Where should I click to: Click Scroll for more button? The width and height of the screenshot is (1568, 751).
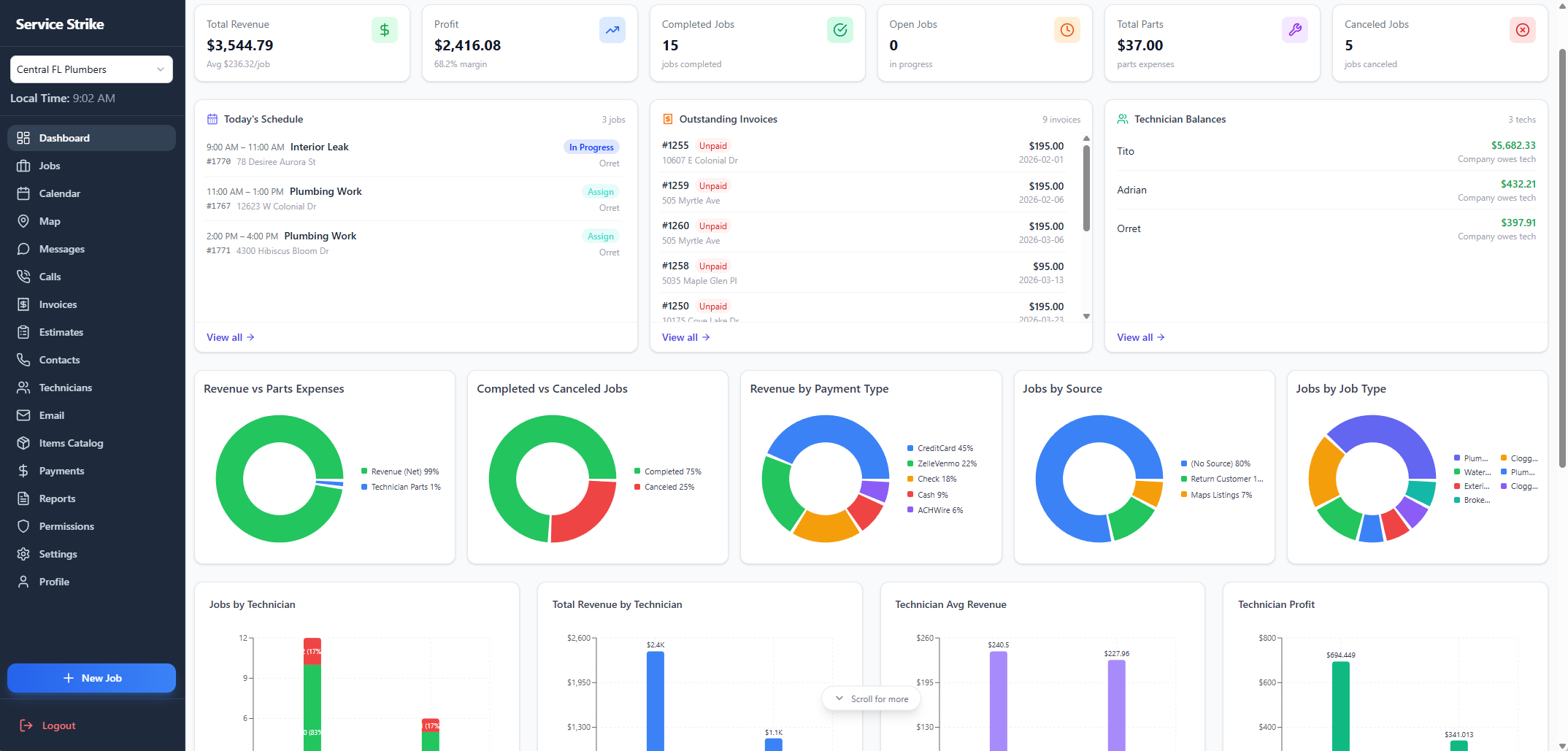click(x=871, y=698)
